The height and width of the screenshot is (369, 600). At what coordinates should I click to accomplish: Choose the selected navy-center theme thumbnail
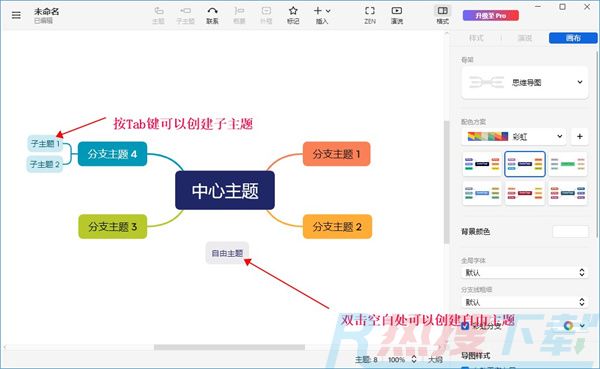click(525, 164)
